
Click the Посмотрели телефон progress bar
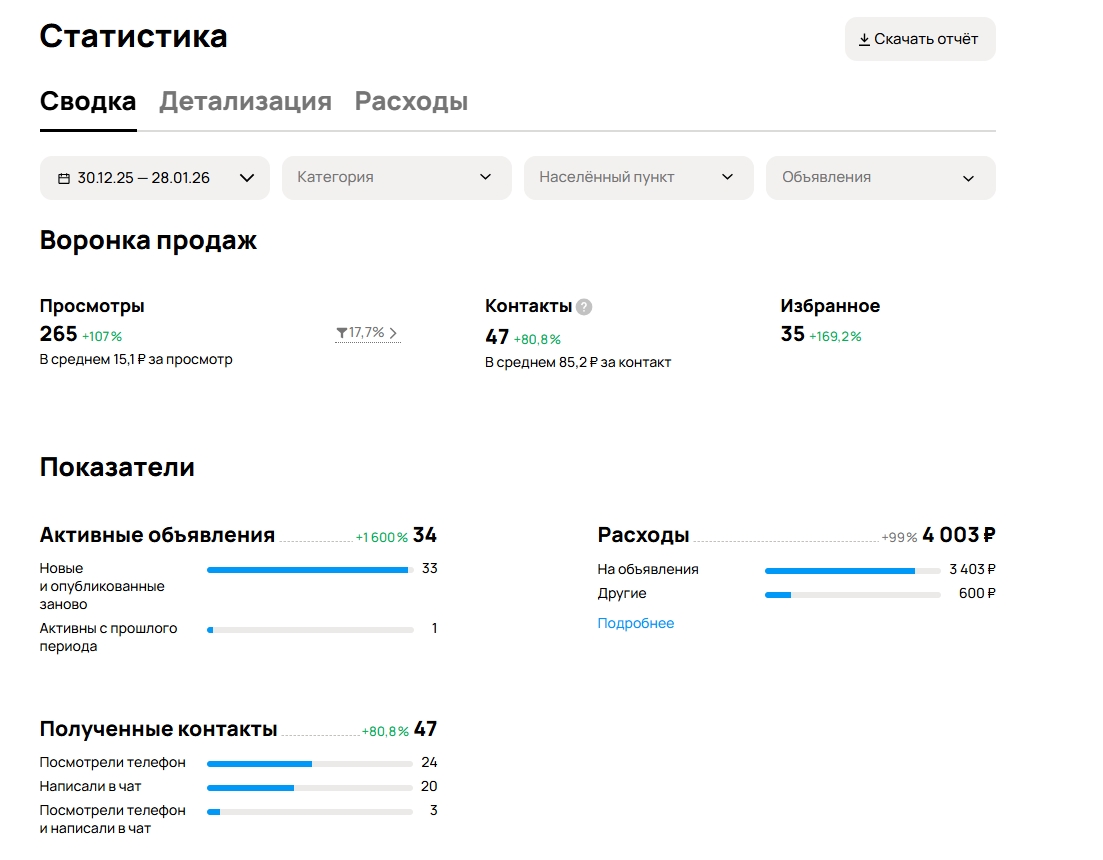[310, 763]
